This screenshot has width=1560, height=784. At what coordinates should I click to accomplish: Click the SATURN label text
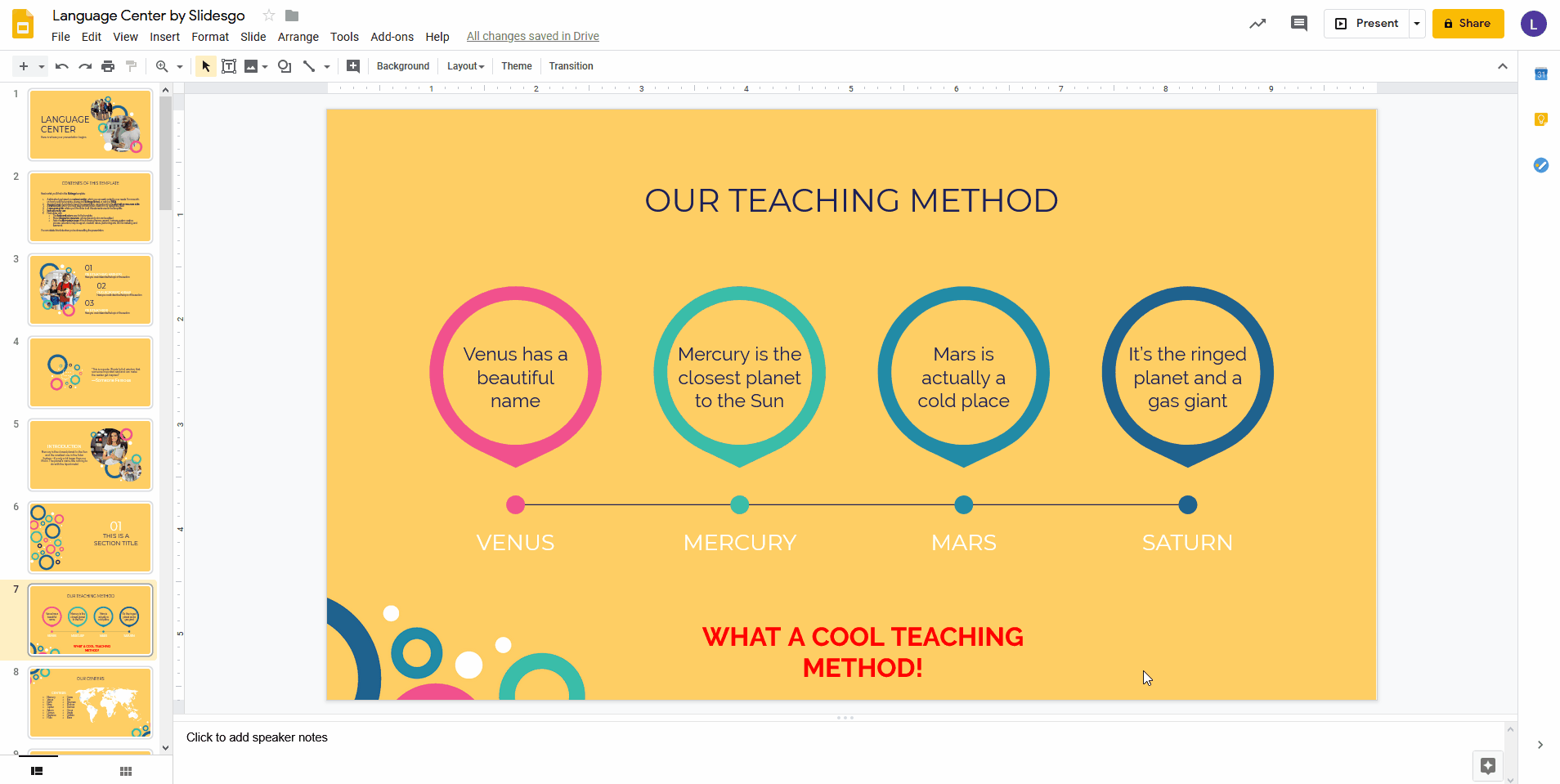1187,543
